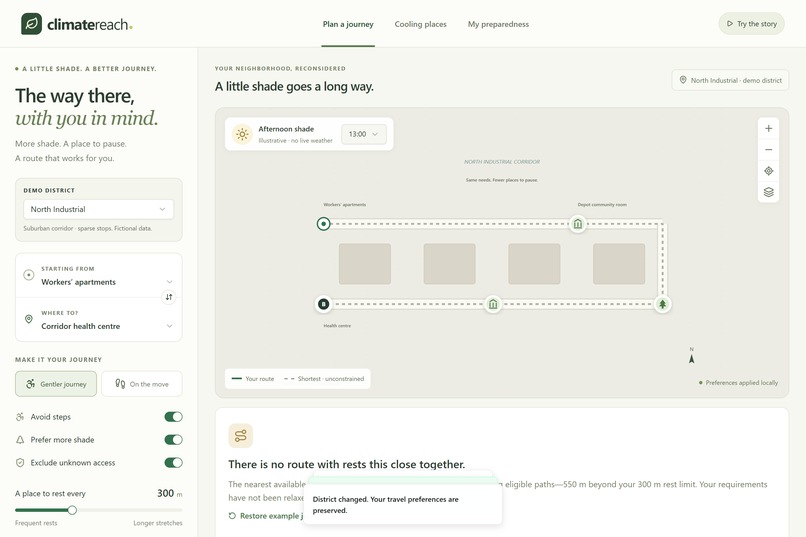Click the Preferences applied locally status
The height and width of the screenshot is (537, 806).
click(738, 383)
